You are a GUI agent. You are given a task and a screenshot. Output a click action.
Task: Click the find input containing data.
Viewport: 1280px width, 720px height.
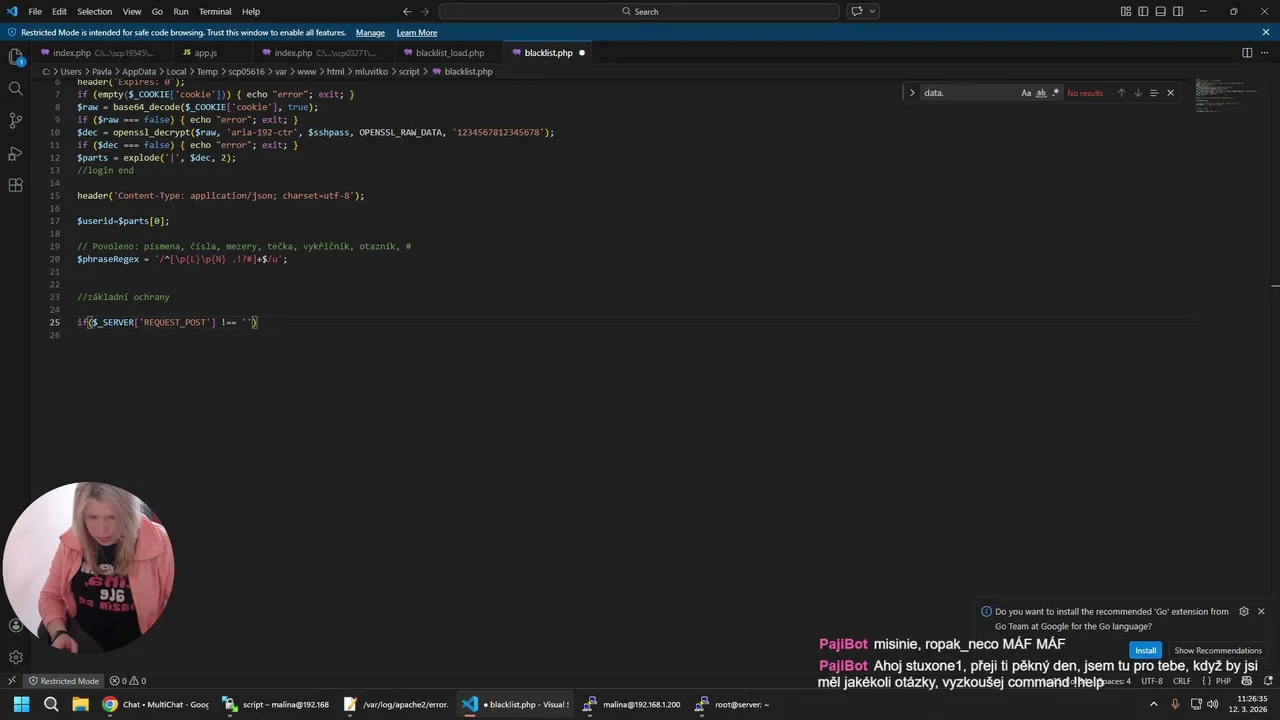click(x=968, y=93)
